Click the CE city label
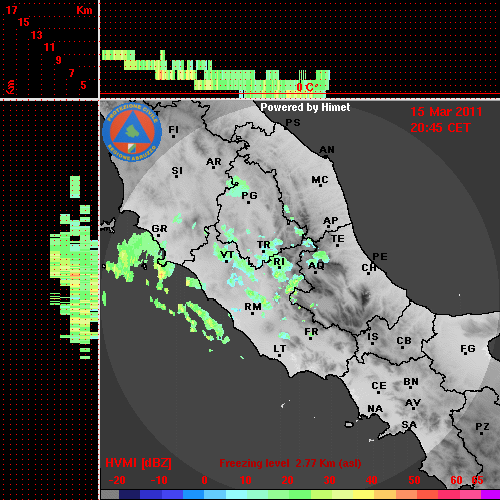The image size is (500, 500). [x=379, y=386]
